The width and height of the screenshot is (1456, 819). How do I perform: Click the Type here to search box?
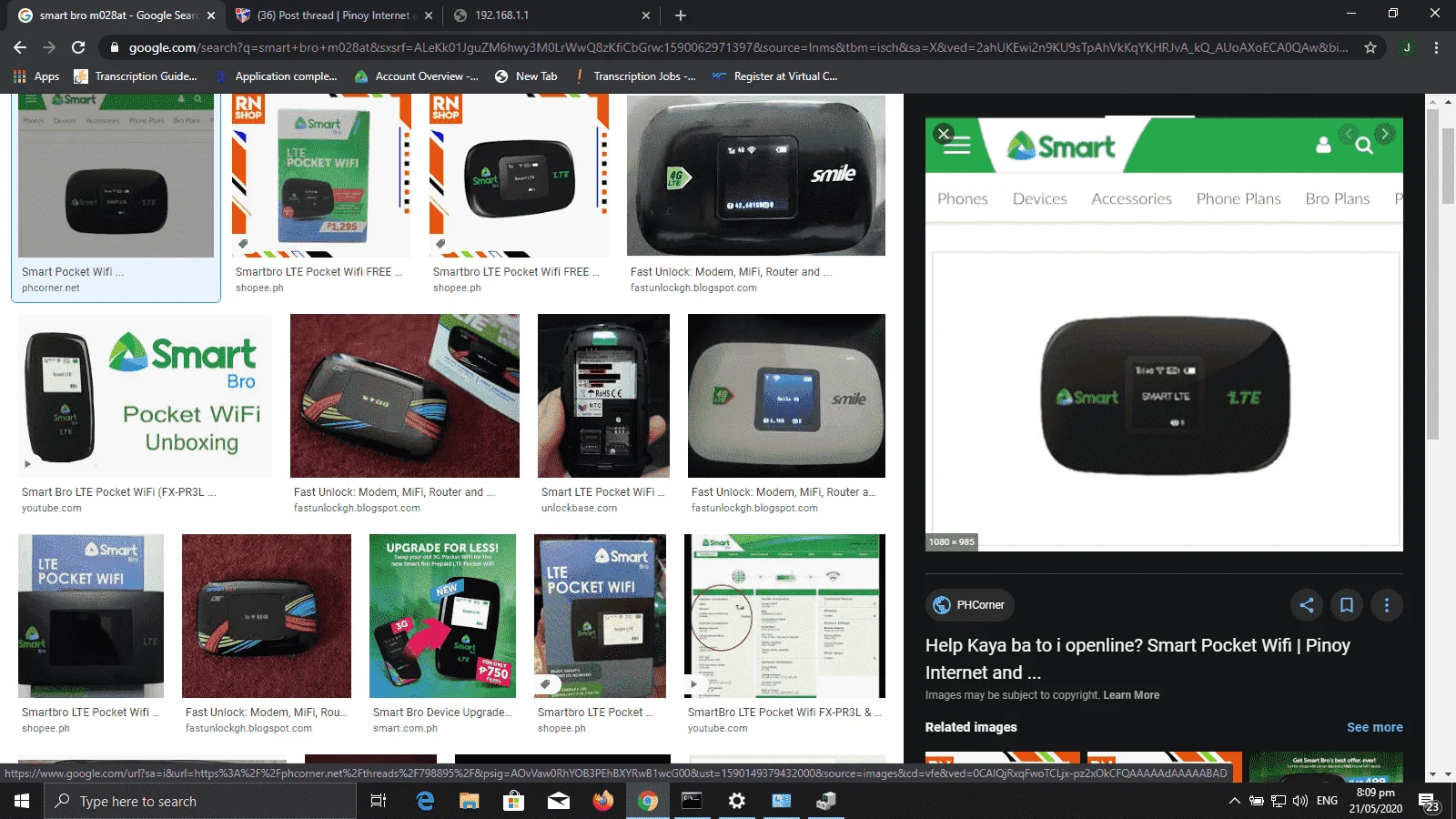(x=200, y=801)
